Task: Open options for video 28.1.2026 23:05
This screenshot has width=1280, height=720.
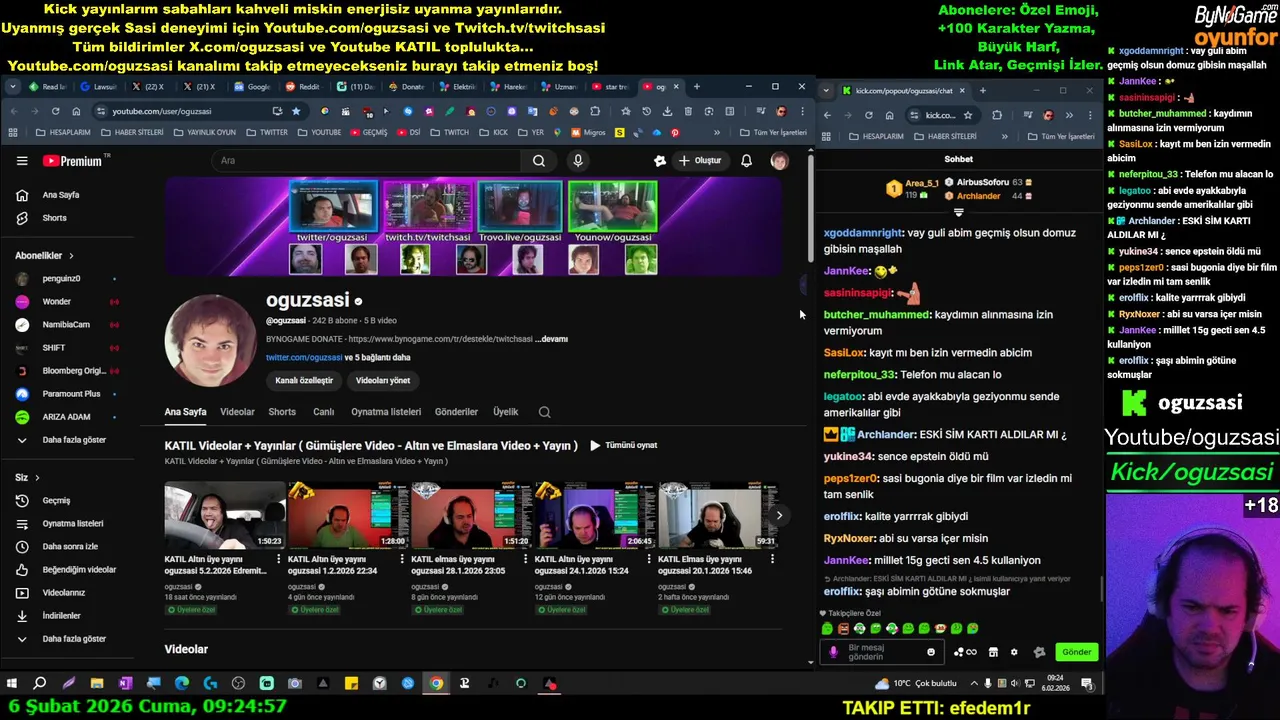Action: pos(525,559)
